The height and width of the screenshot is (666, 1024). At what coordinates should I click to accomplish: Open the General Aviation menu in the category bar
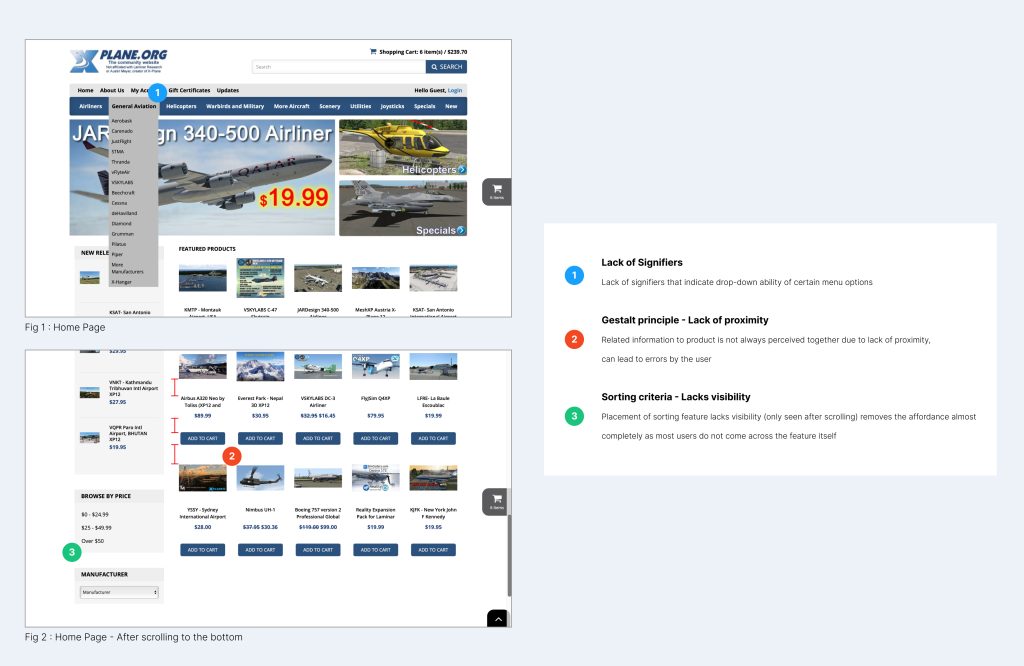coord(134,106)
